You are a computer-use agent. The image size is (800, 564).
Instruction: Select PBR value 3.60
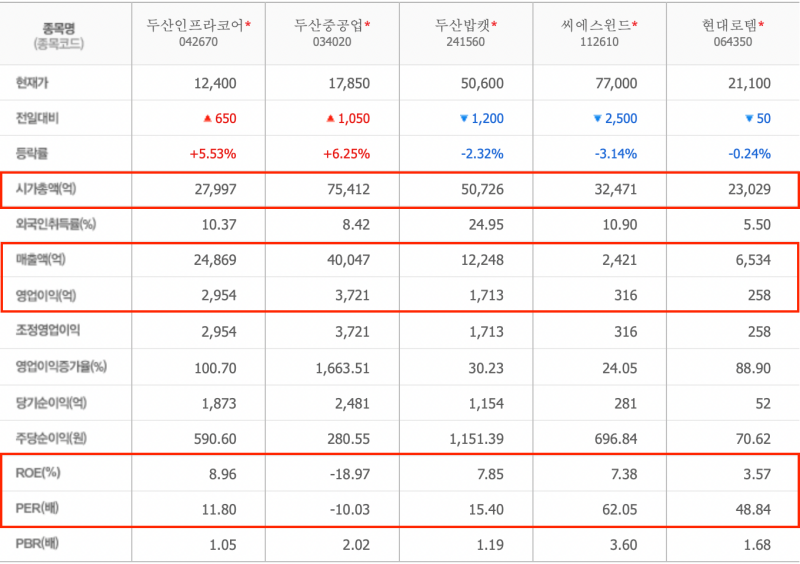coord(623,545)
